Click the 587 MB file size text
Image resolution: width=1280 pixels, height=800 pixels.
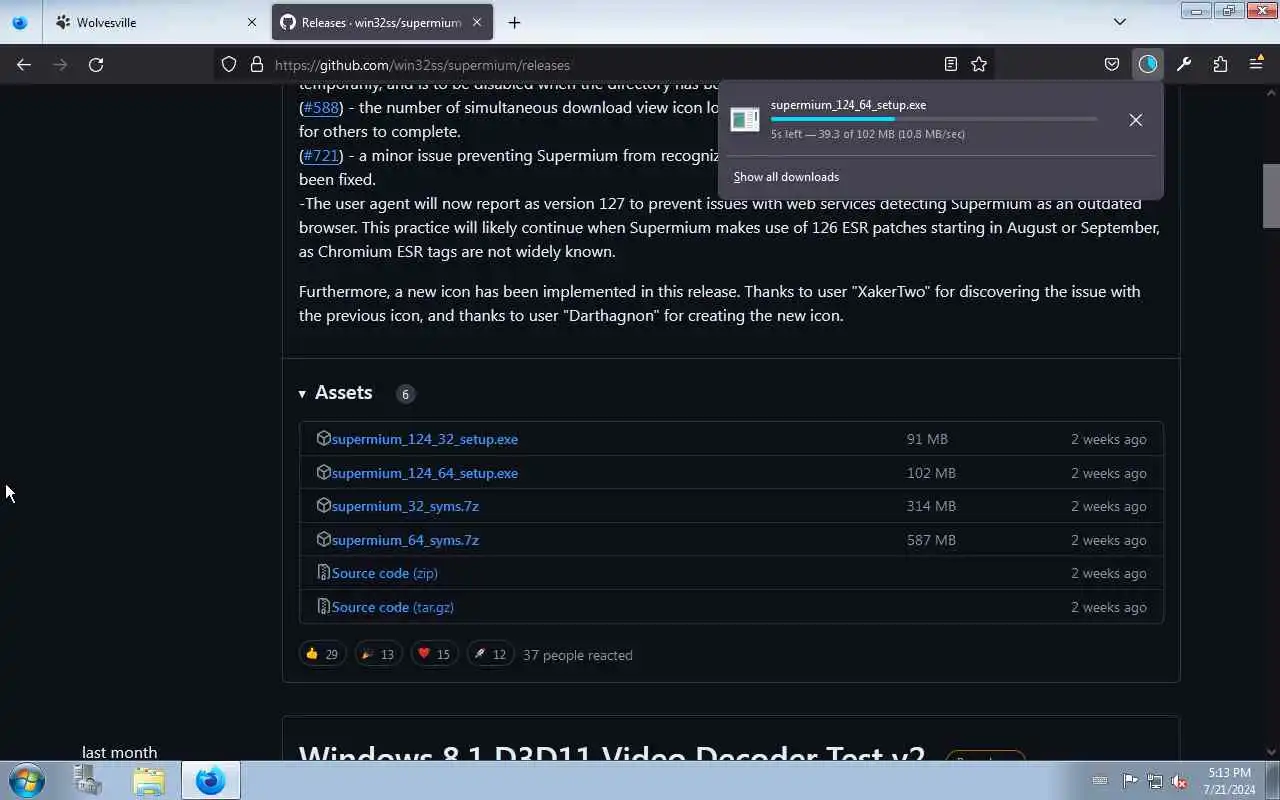click(931, 540)
